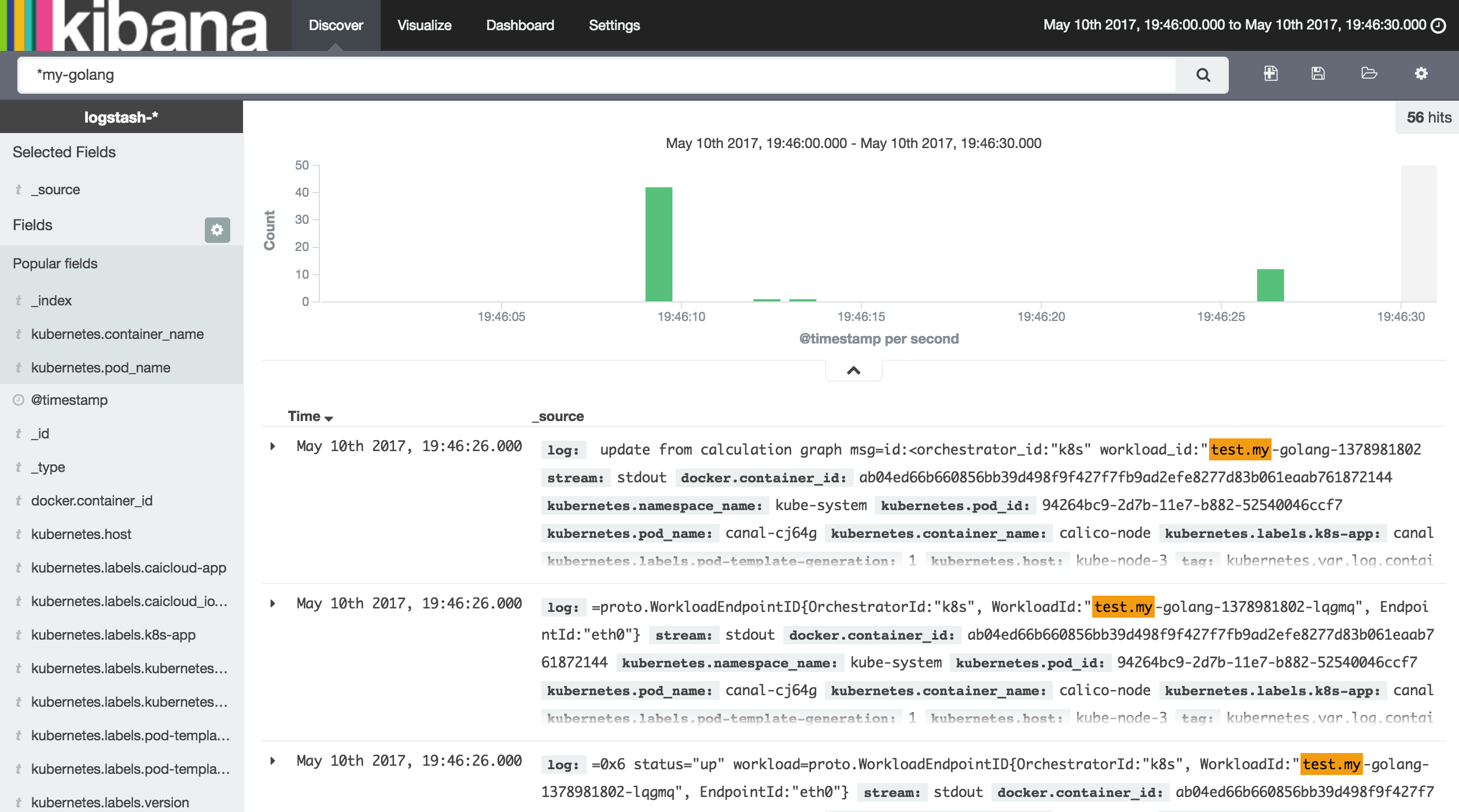
Task: Go to the Settings tab
Action: click(x=614, y=25)
